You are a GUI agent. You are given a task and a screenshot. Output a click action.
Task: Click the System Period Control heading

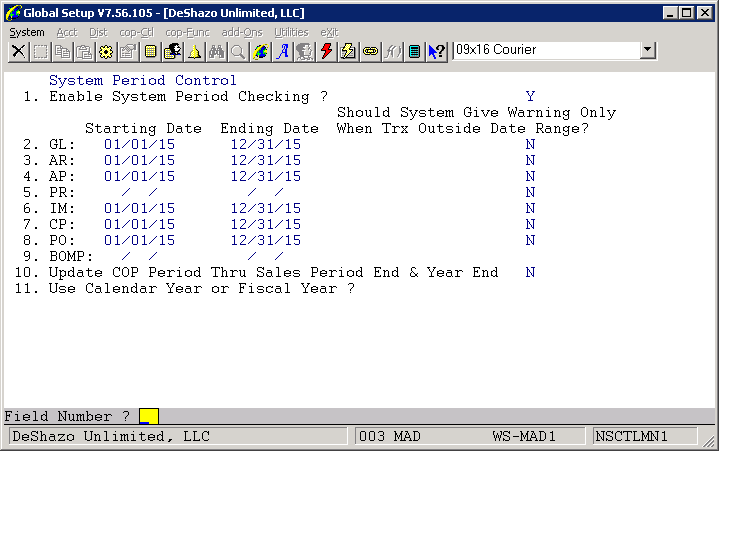coord(143,81)
